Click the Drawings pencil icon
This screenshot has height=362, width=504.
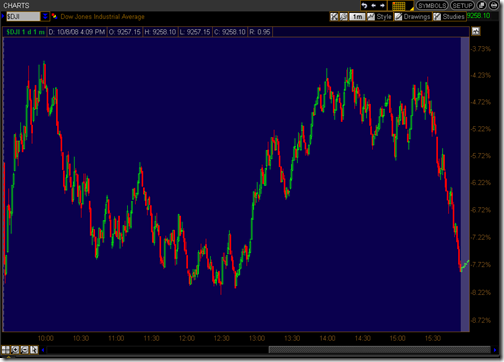[398, 16]
